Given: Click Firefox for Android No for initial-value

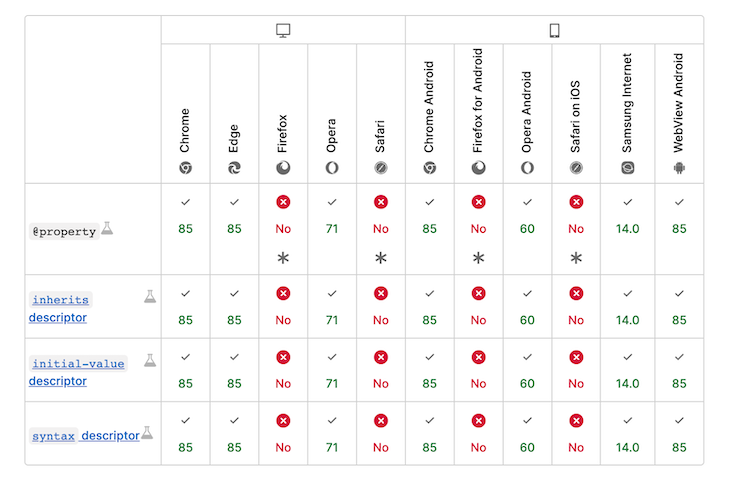Looking at the screenshot, I should (x=478, y=383).
